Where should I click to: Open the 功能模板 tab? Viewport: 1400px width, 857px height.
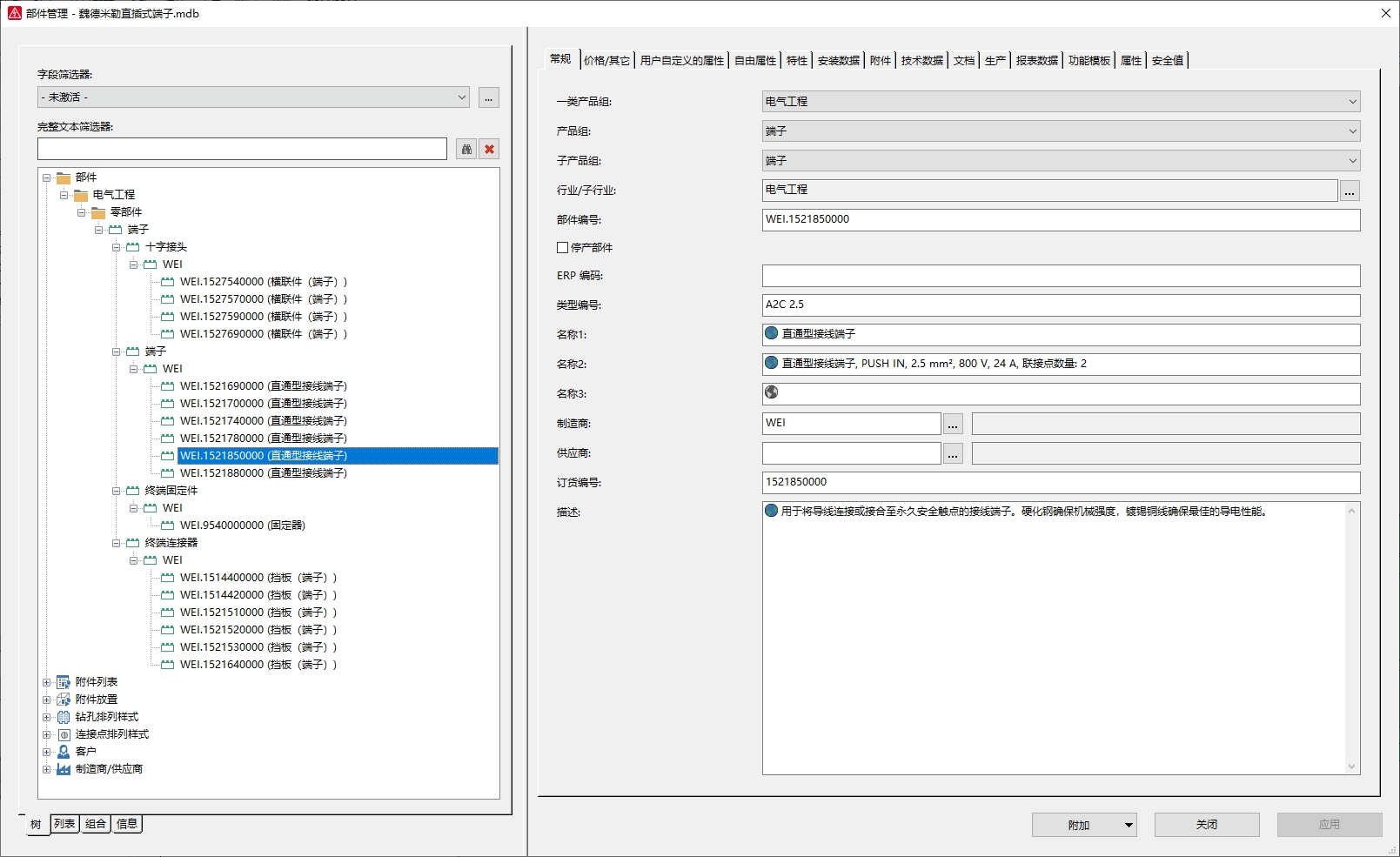[x=1089, y=60]
